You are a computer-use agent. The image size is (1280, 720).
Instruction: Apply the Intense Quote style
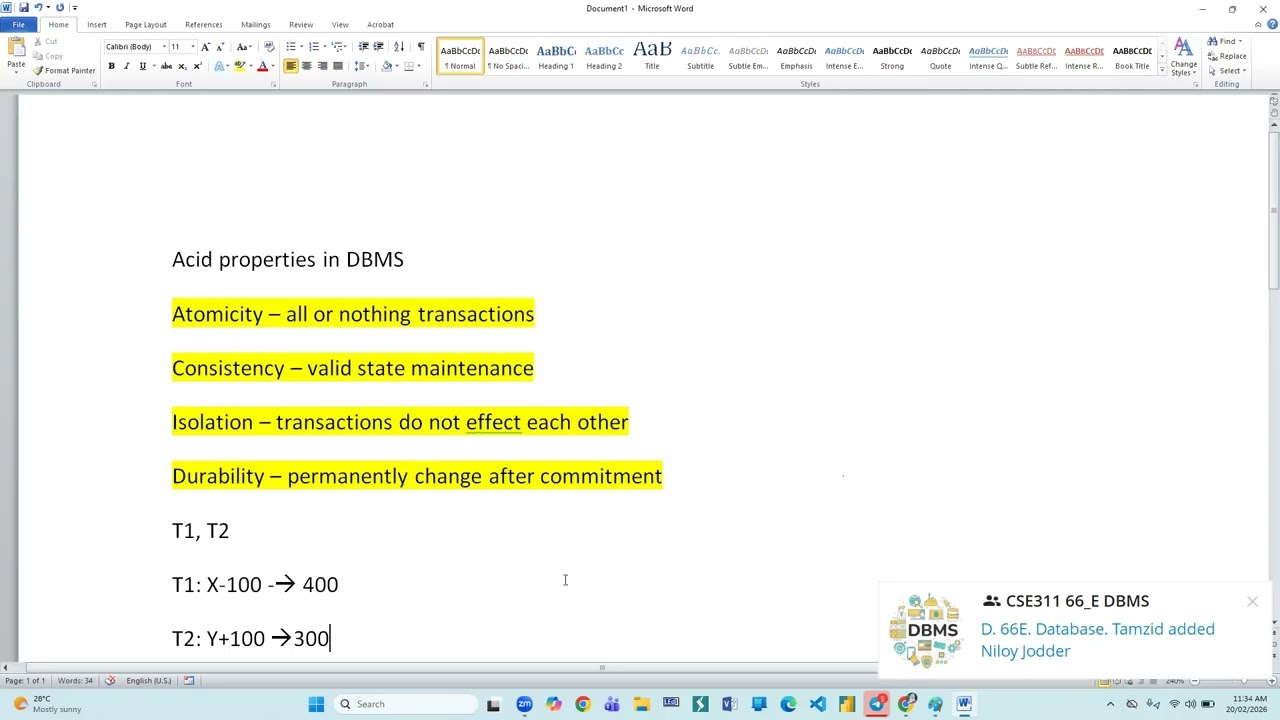pos(988,57)
